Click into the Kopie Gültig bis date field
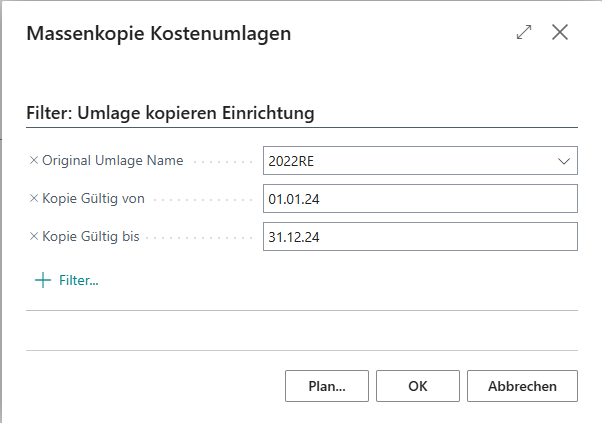 click(420, 236)
